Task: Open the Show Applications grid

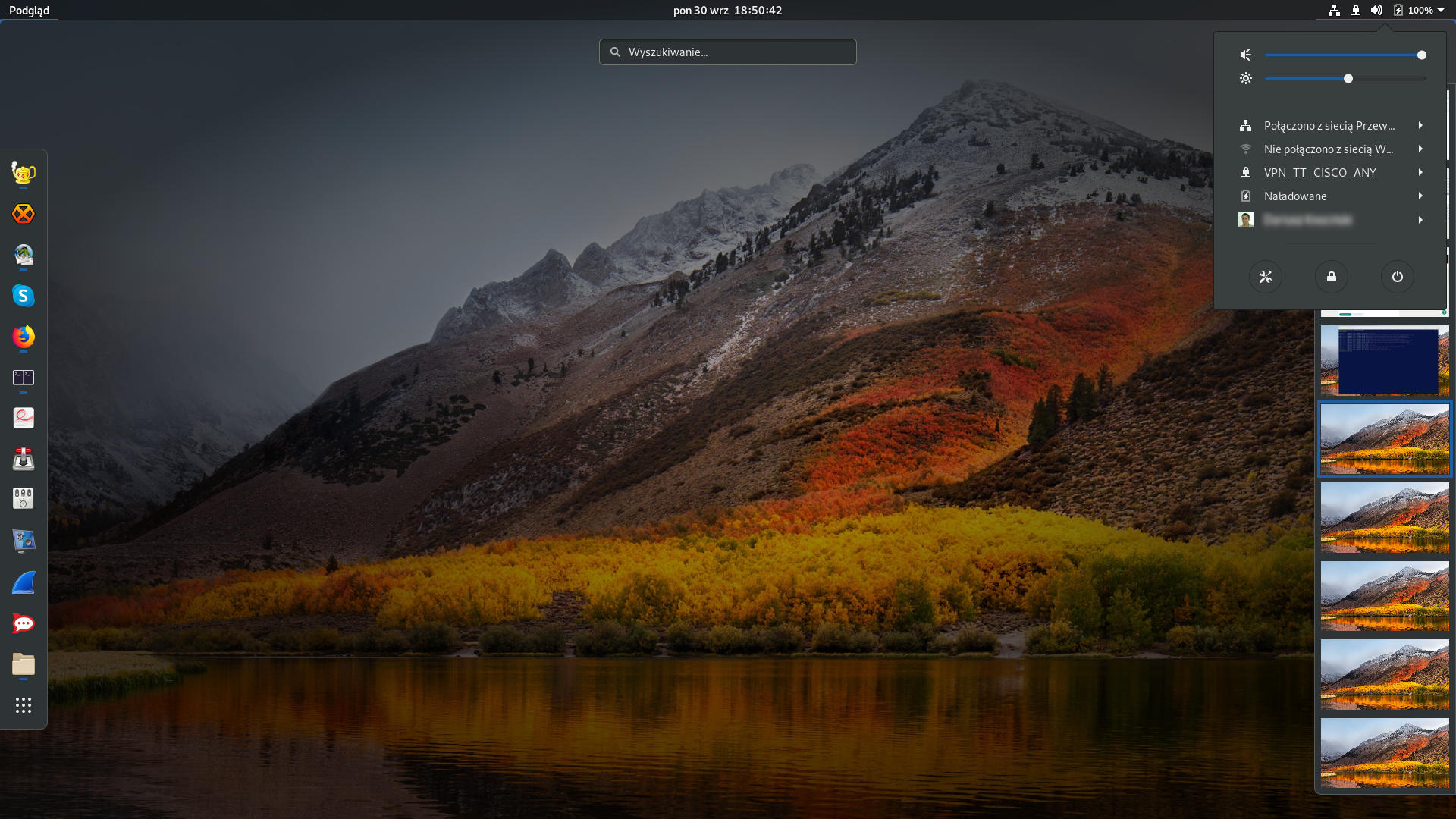Action: coord(24,705)
